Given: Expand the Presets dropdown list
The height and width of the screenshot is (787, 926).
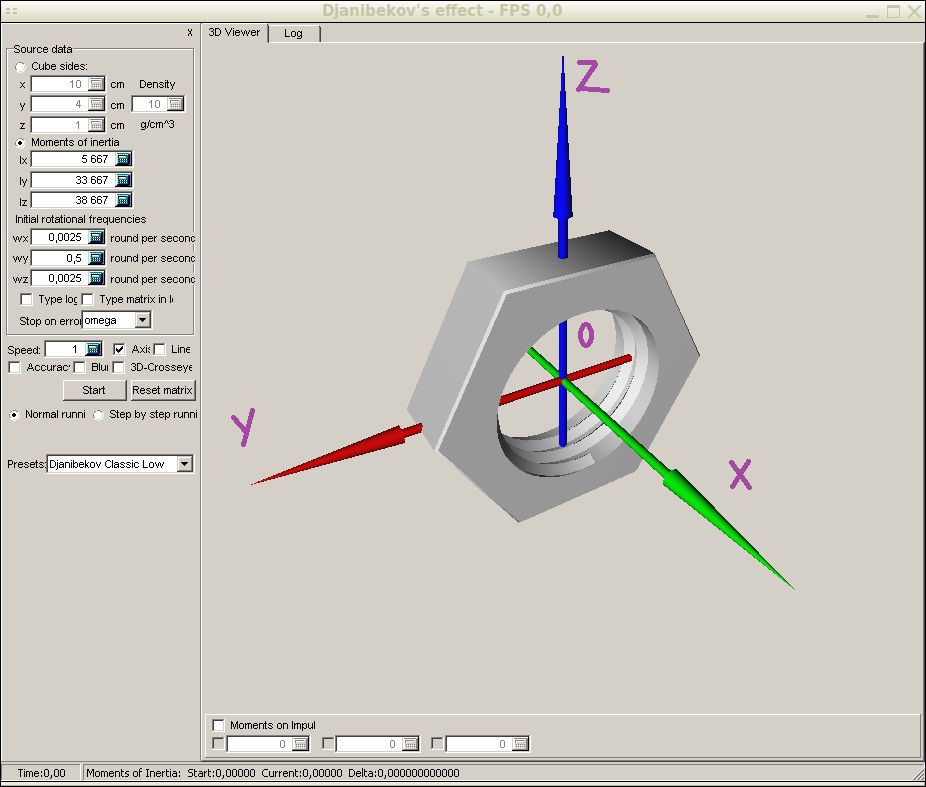Looking at the screenshot, I should pyautogui.click(x=184, y=464).
